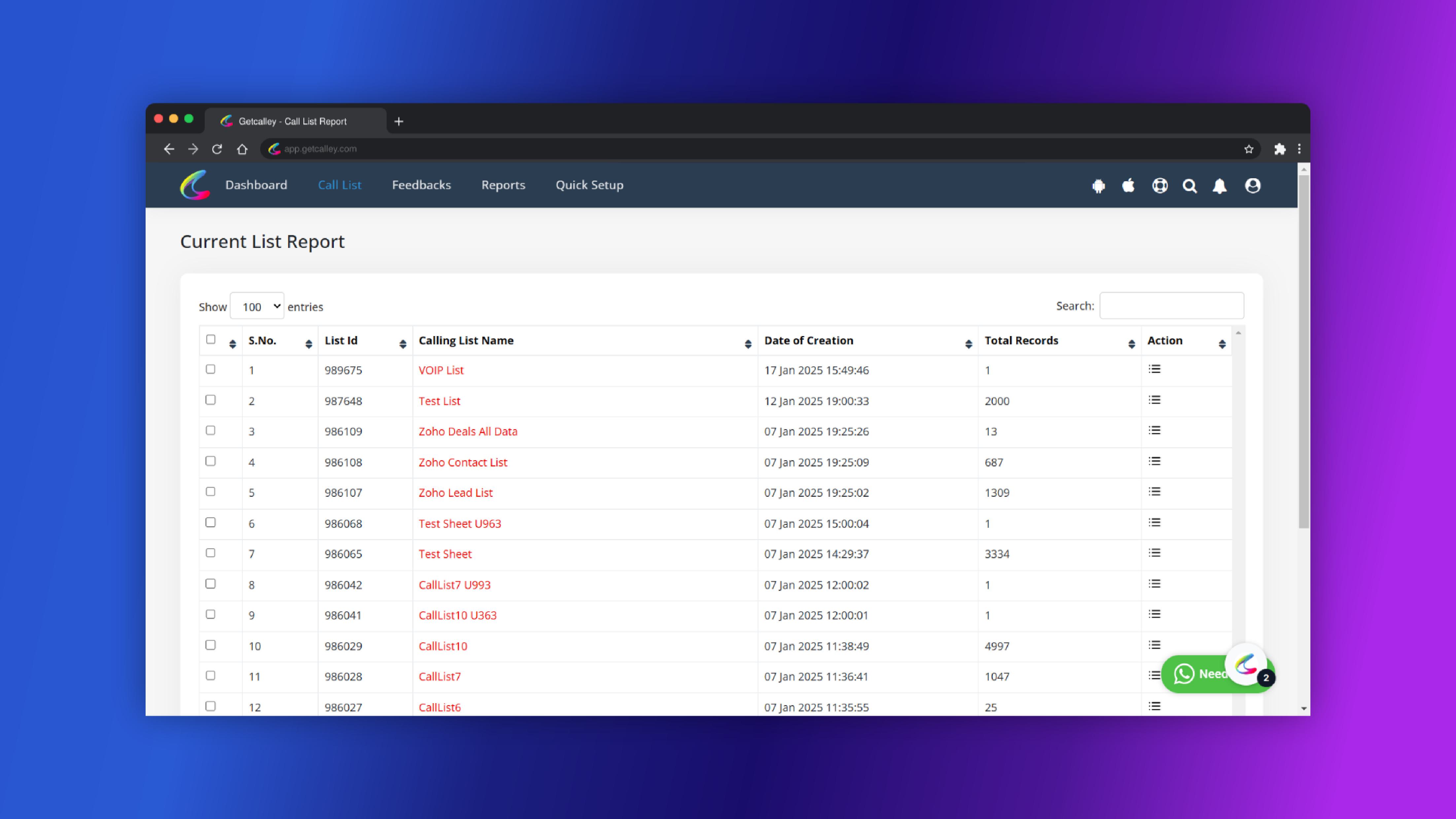The height and width of the screenshot is (819, 1456).
Task: Click browser forward arrow
Action: [193, 149]
